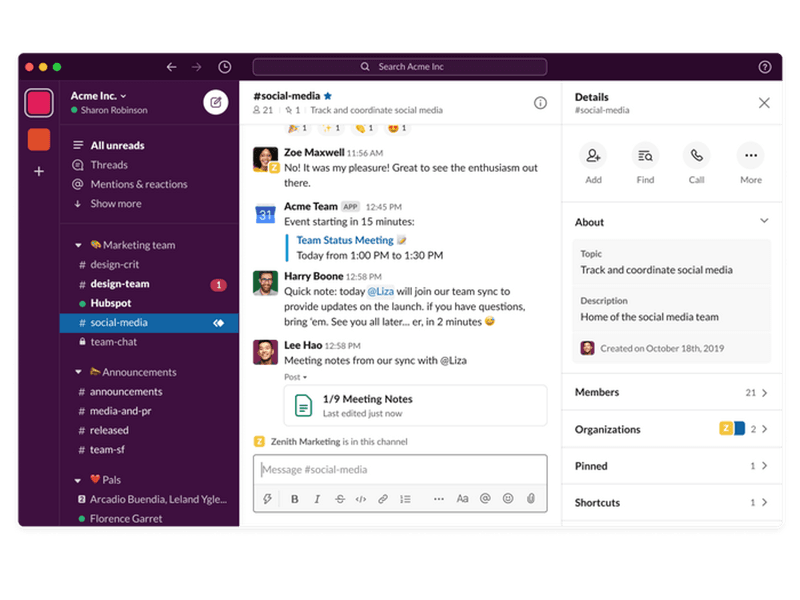Screen dimensions: 800x600
Task: Expand the Members section
Action: click(671, 392)
